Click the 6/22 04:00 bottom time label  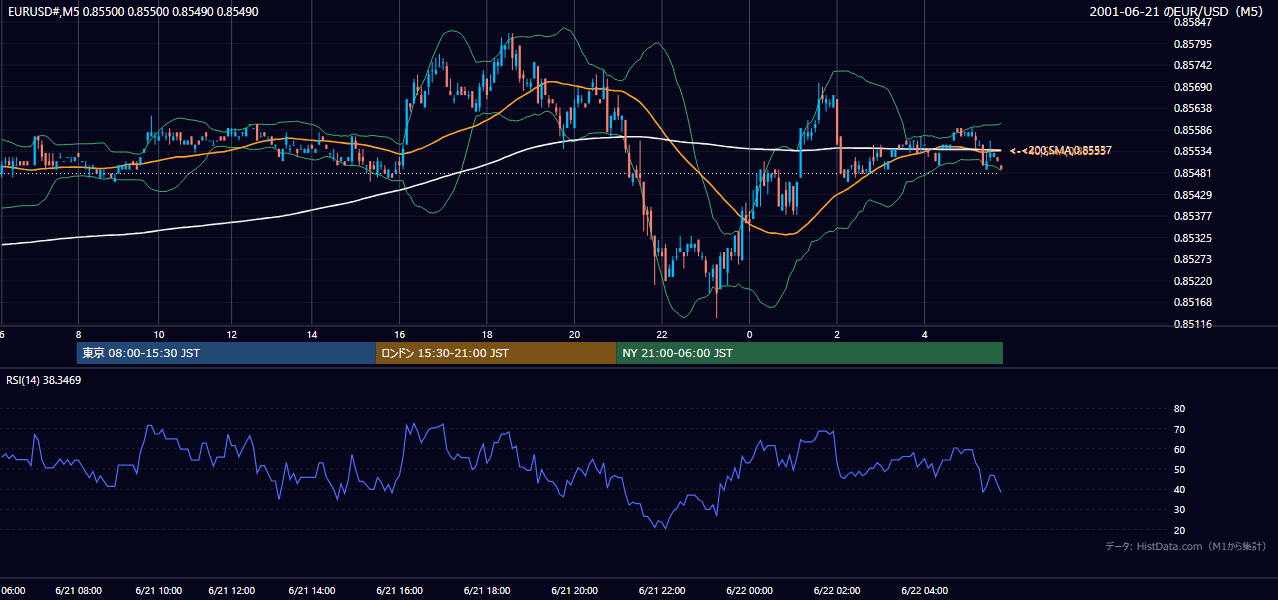(925, 590)
